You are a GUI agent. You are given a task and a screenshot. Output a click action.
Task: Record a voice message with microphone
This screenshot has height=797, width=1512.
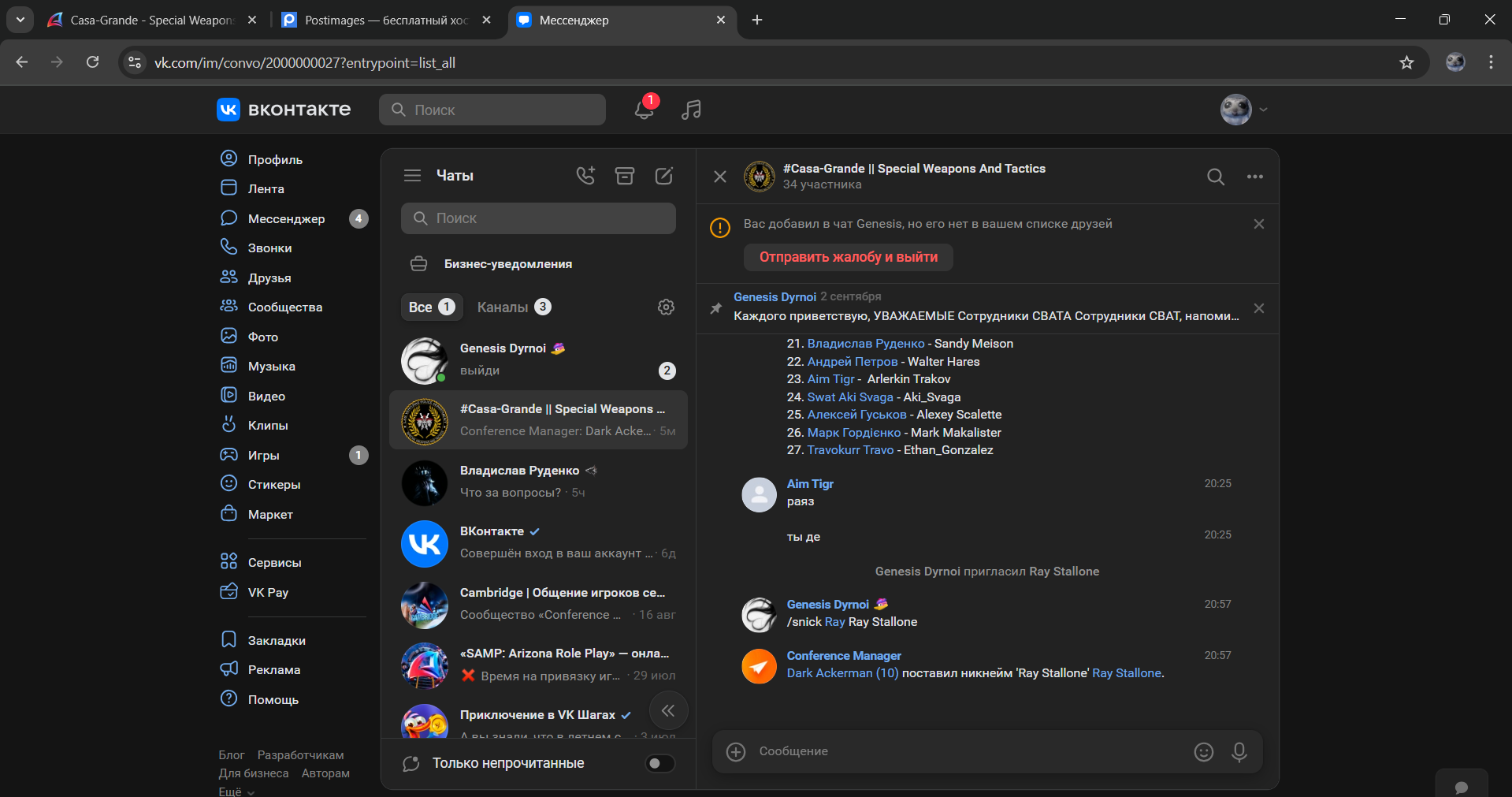(x=1239, y=752)
